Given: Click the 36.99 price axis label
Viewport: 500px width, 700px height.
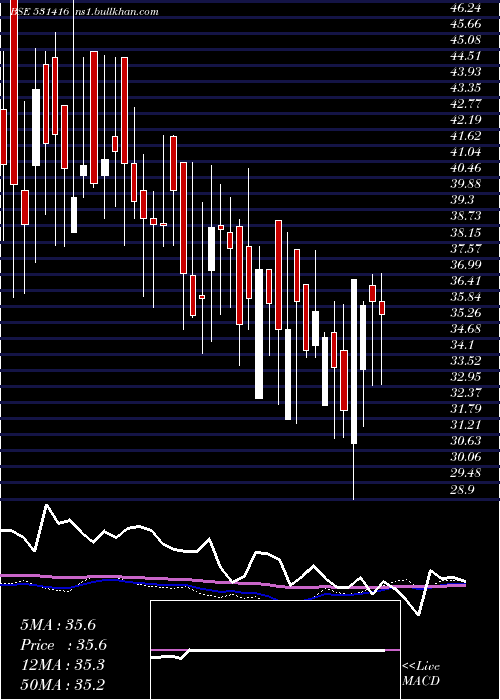Looking at the screenshot, I should (x=465, y=264).
